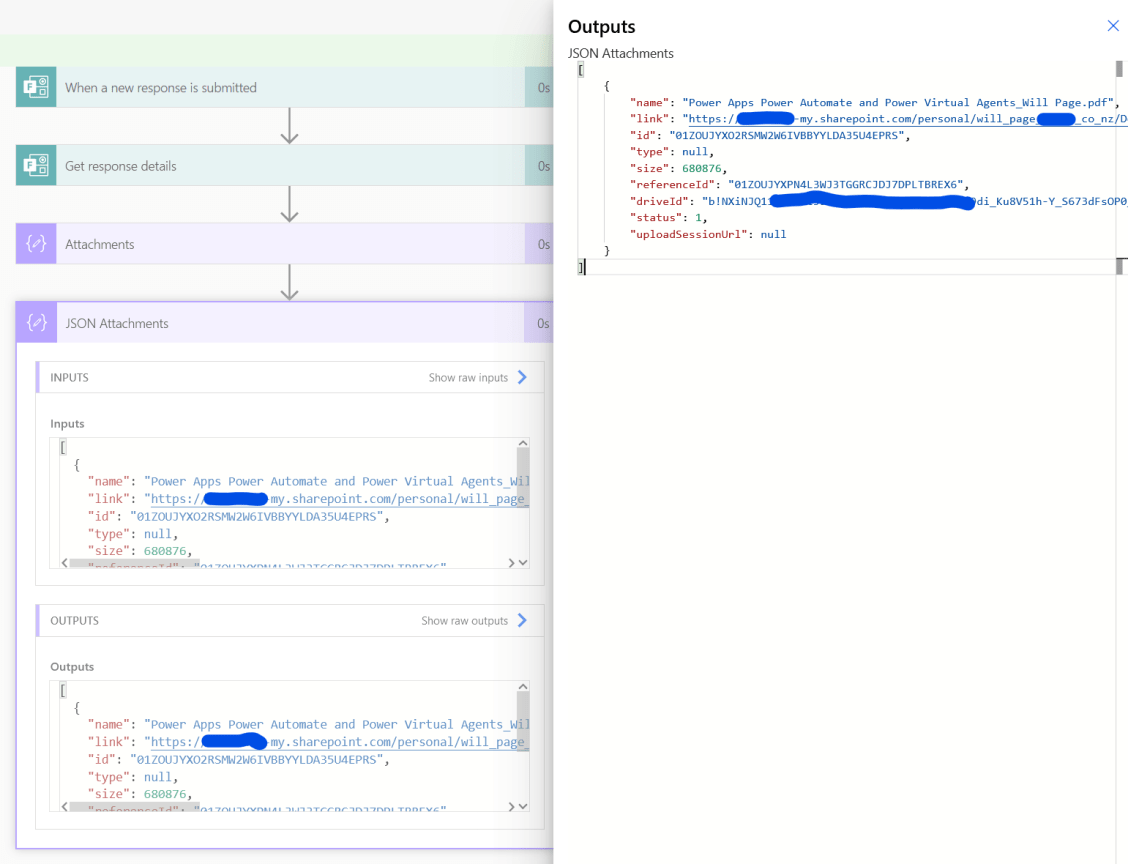
Task: Click the Compose icon on JSON Attachments
Action: [x=36, y=323]
